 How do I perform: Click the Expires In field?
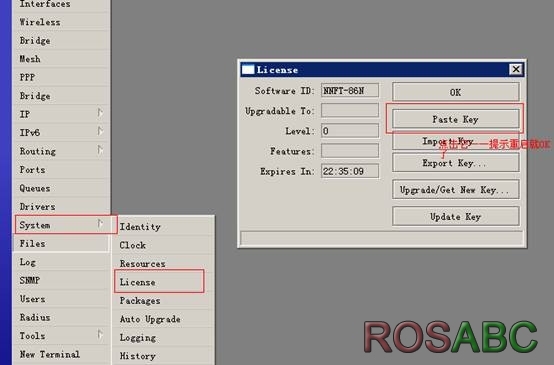350,171
